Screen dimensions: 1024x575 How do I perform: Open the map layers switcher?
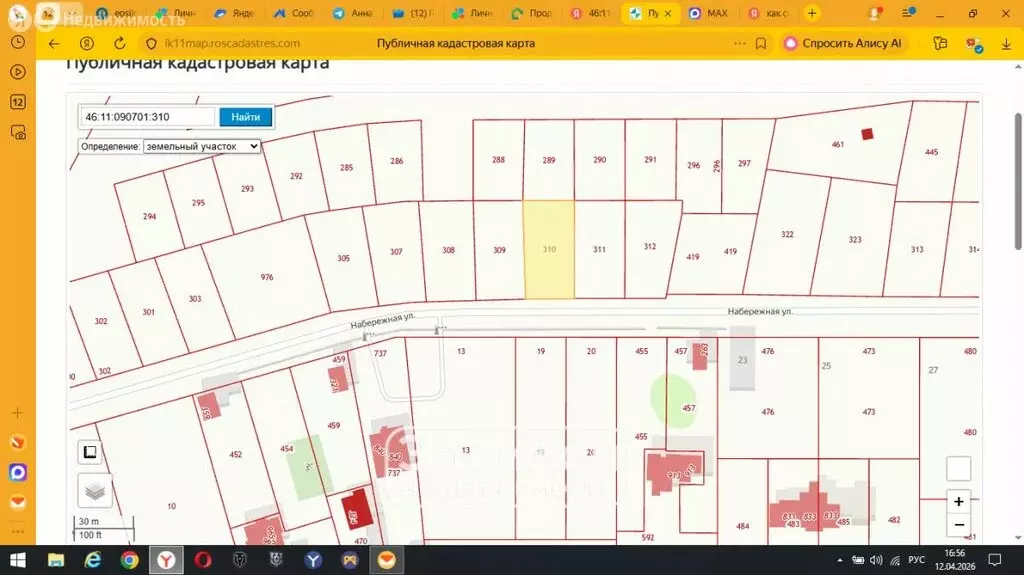[x=95, y=490]
